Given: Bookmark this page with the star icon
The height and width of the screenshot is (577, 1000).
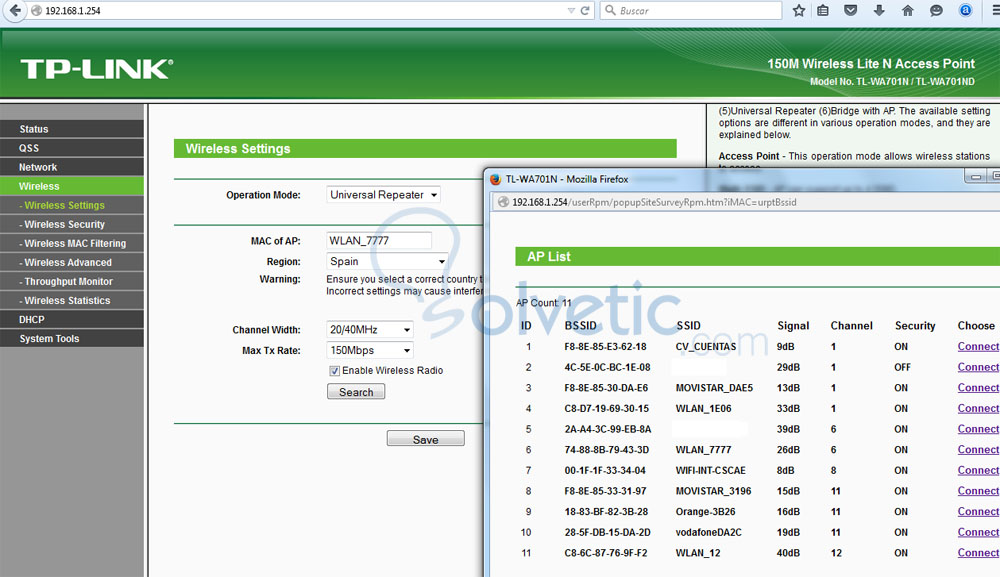Looking at the screenshot, I should (798, 10).
